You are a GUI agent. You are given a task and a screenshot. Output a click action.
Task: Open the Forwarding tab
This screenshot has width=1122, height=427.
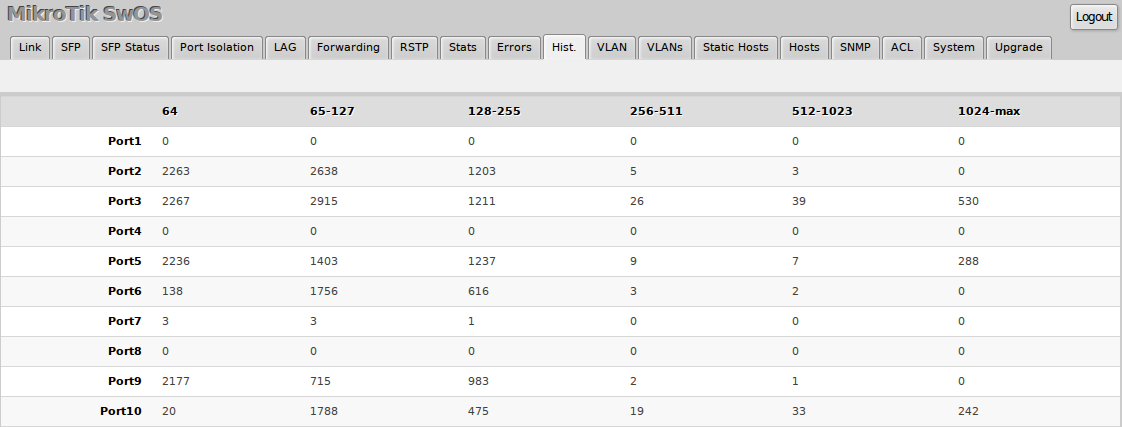click(348, 47)
